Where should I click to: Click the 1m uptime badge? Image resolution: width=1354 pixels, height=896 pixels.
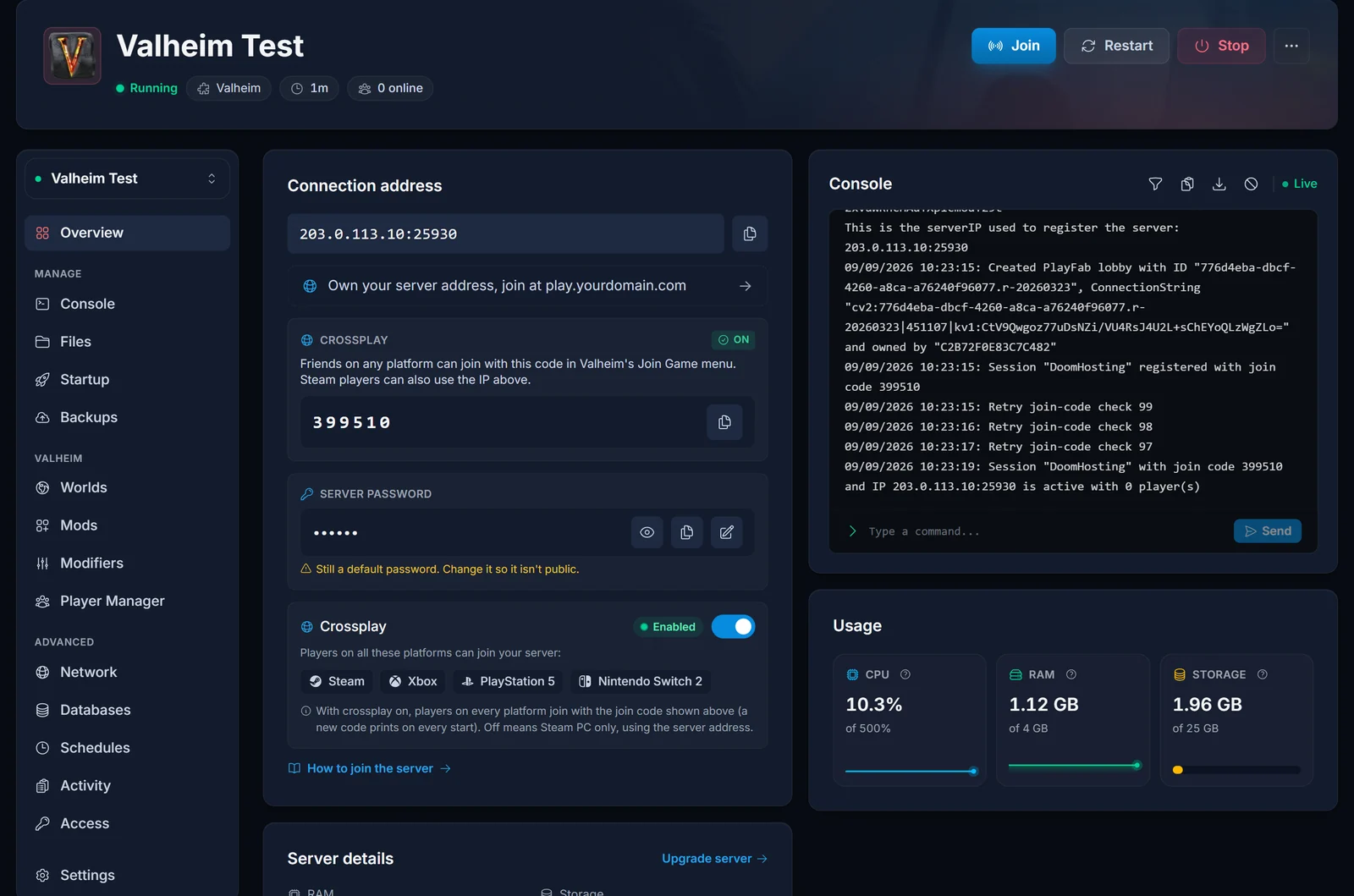click(x=309, y=88)
